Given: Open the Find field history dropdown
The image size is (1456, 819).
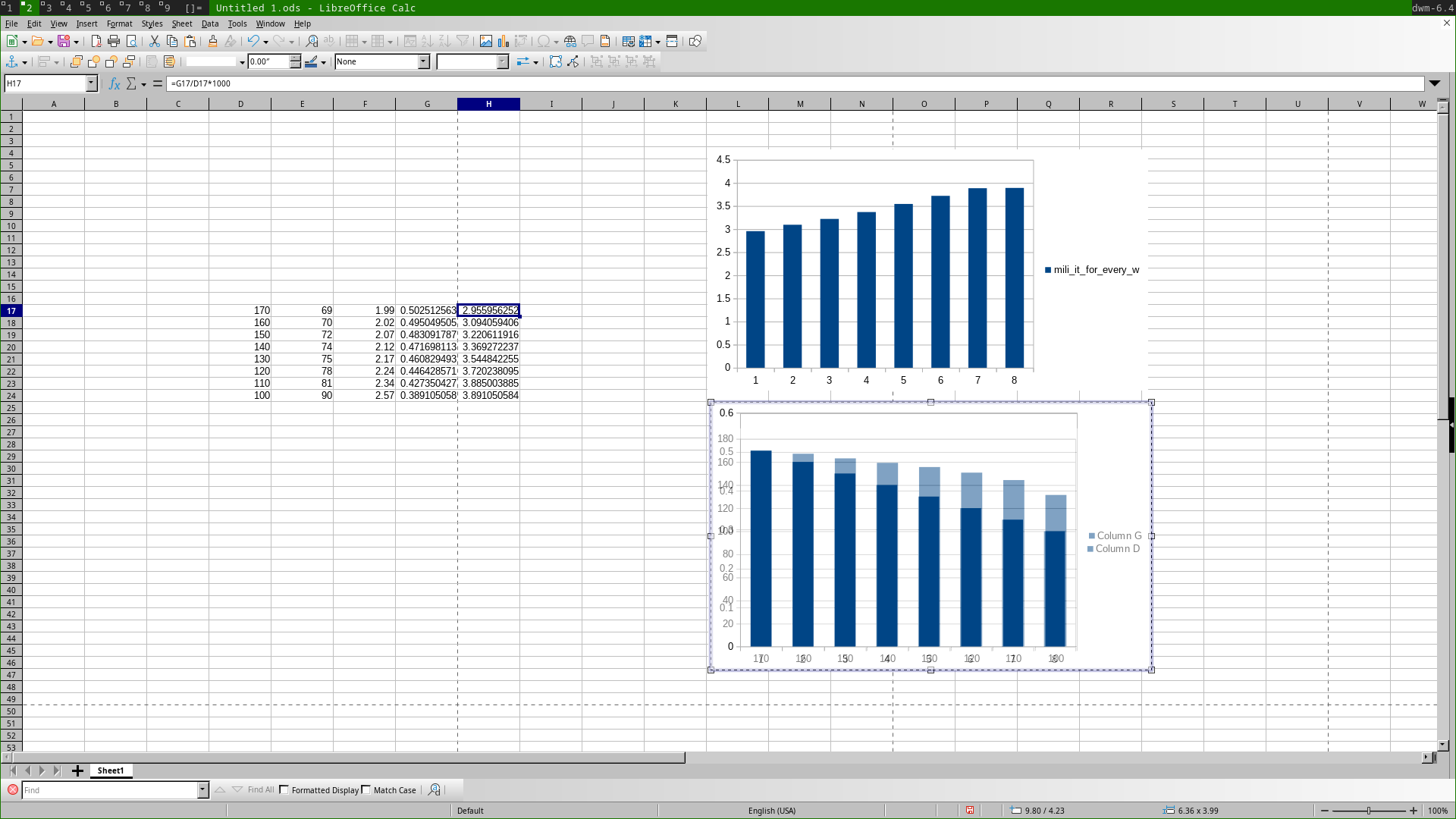Looking at the screenshot, I should (x=202, y=789).
